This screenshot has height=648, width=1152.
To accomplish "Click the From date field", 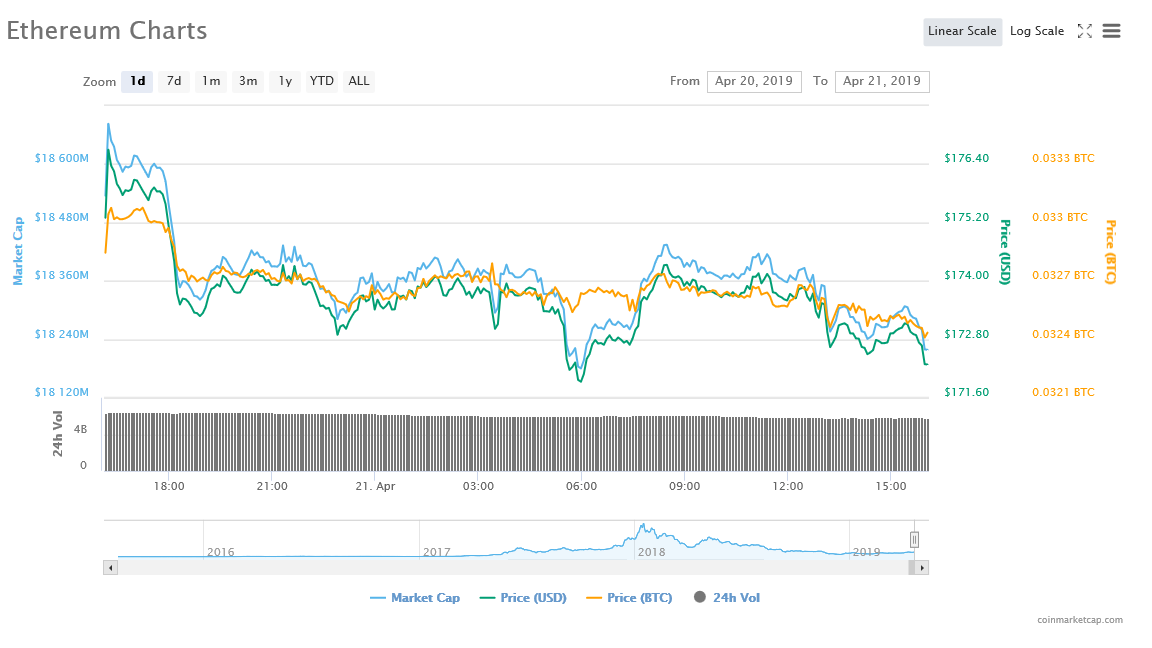I will pyautogui.click(x=754, y=81).
